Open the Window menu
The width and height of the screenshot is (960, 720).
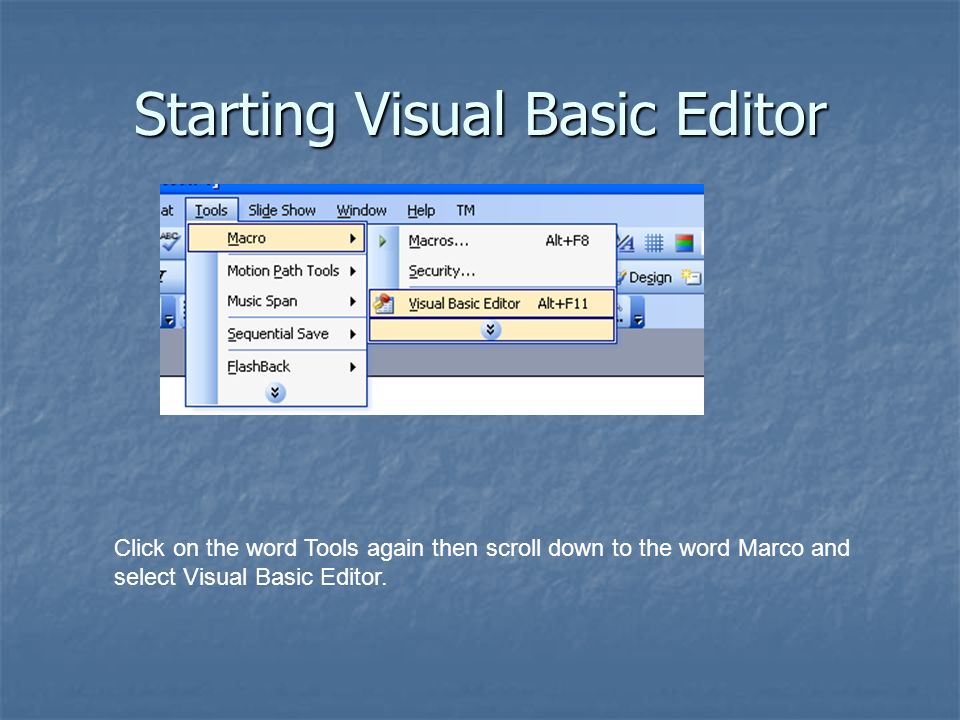tap(361, 211)
